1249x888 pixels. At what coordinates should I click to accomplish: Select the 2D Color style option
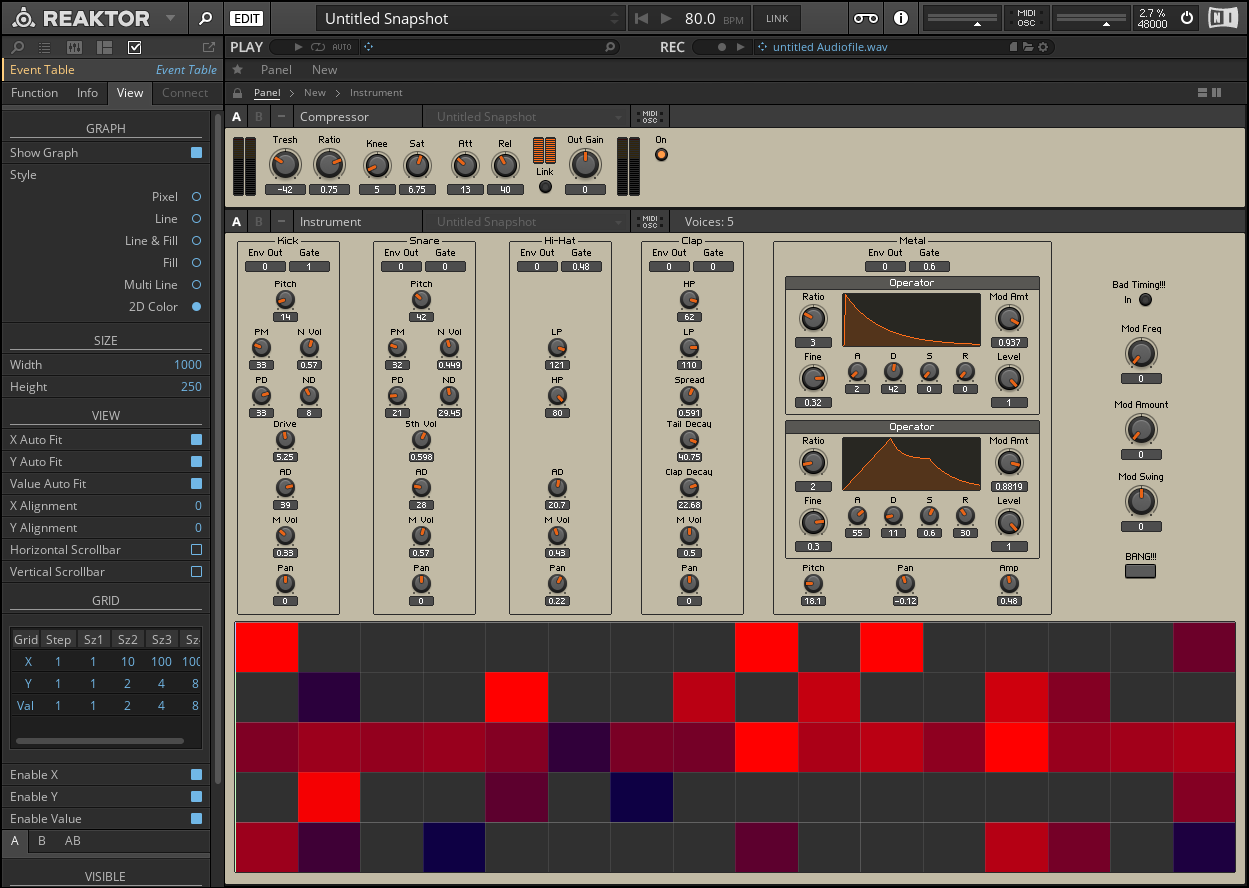(x=196, y=307)
